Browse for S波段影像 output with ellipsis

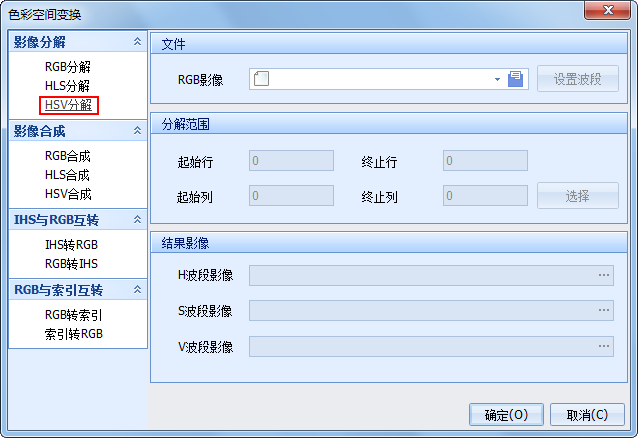604,311
